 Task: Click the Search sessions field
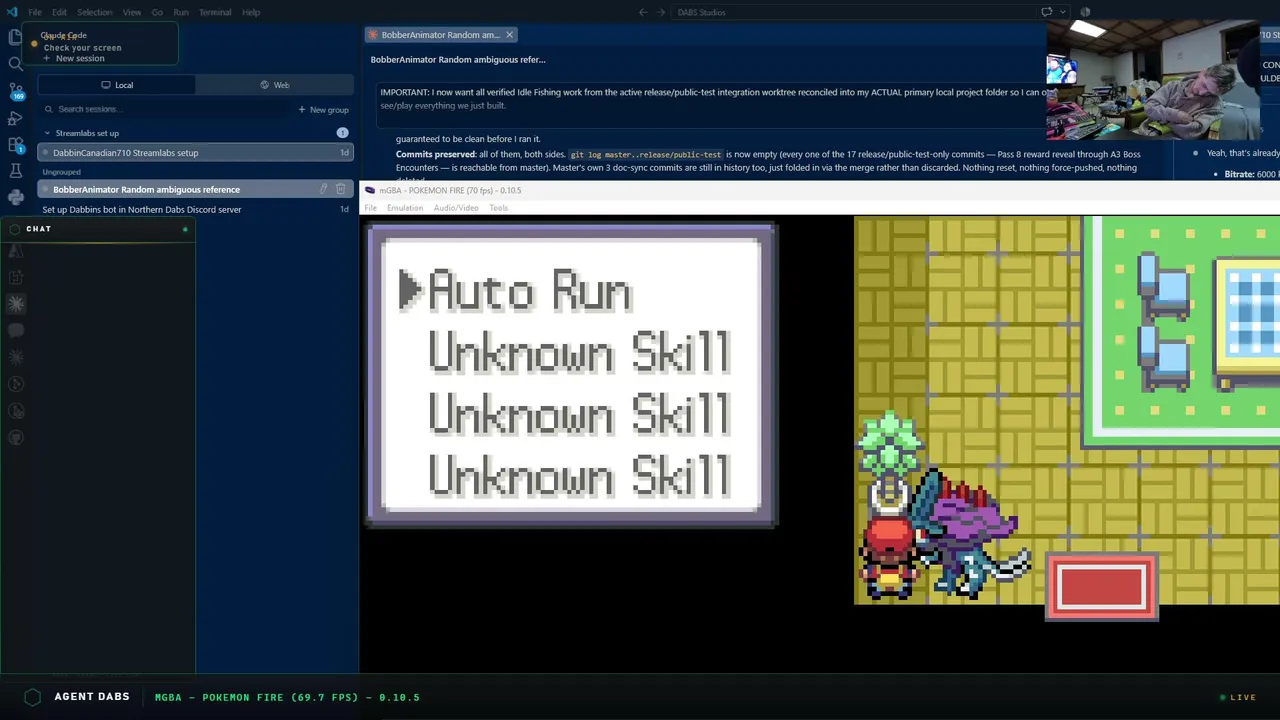pos(165,109)
